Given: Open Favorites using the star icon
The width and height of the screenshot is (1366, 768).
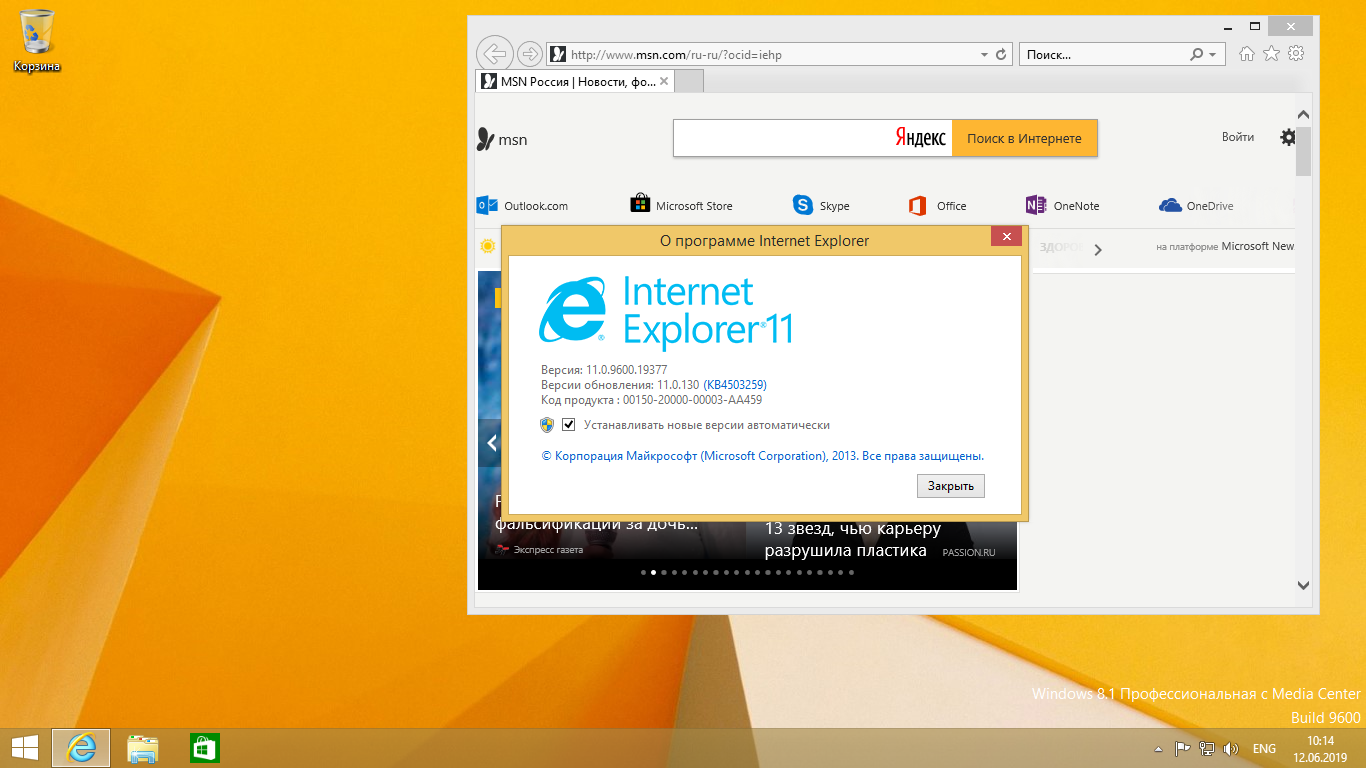Looking at the screenshot, I should pos(1271,54).
